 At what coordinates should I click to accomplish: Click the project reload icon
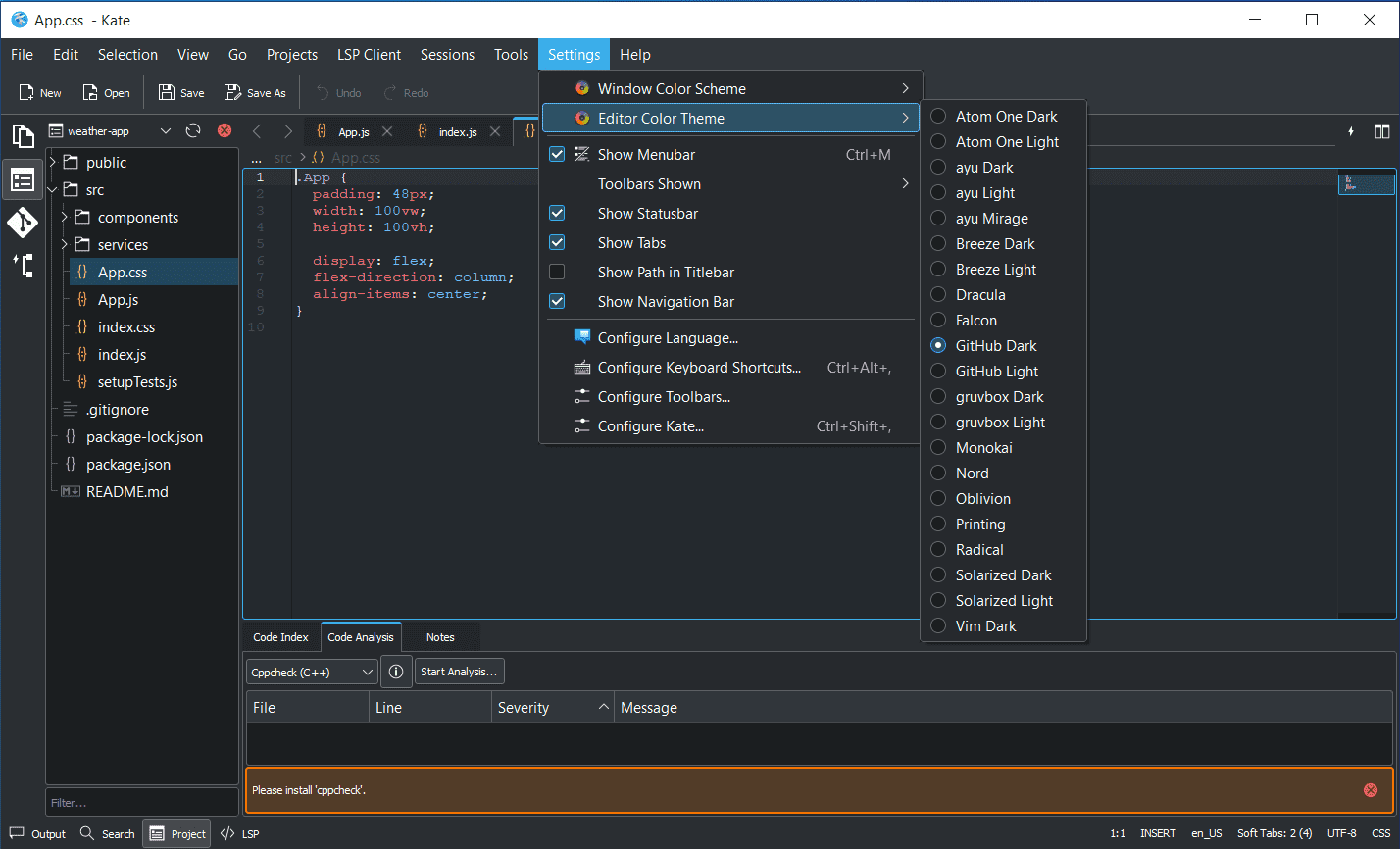[x=193, y=130]
